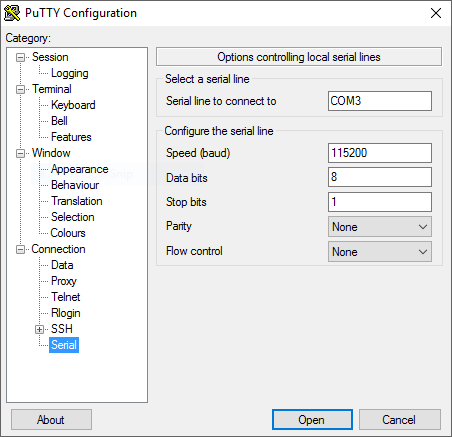Open the Flow control dropdown

pyautogui.click(x=380, y=252)
